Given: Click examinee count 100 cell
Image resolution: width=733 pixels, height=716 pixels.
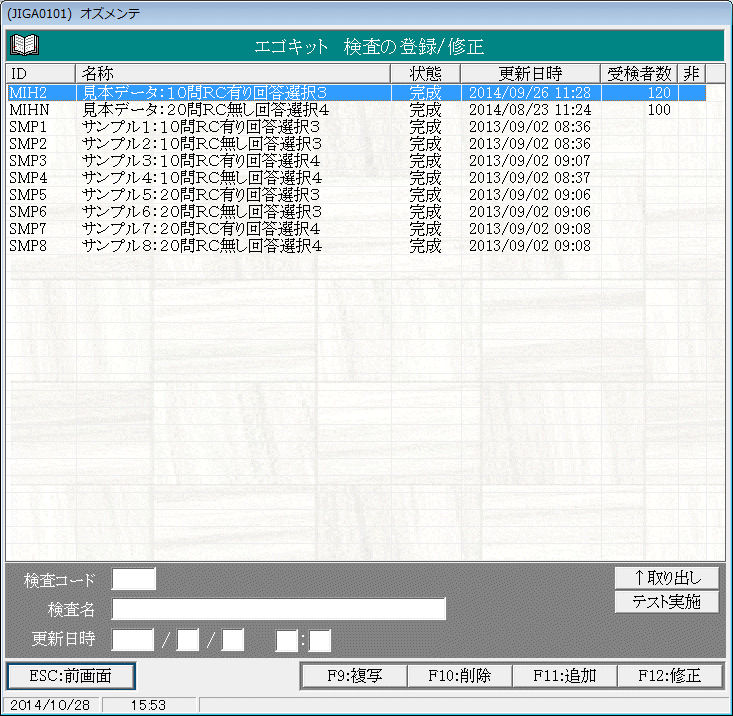Looking at the screenshot, I should [659, 110].
